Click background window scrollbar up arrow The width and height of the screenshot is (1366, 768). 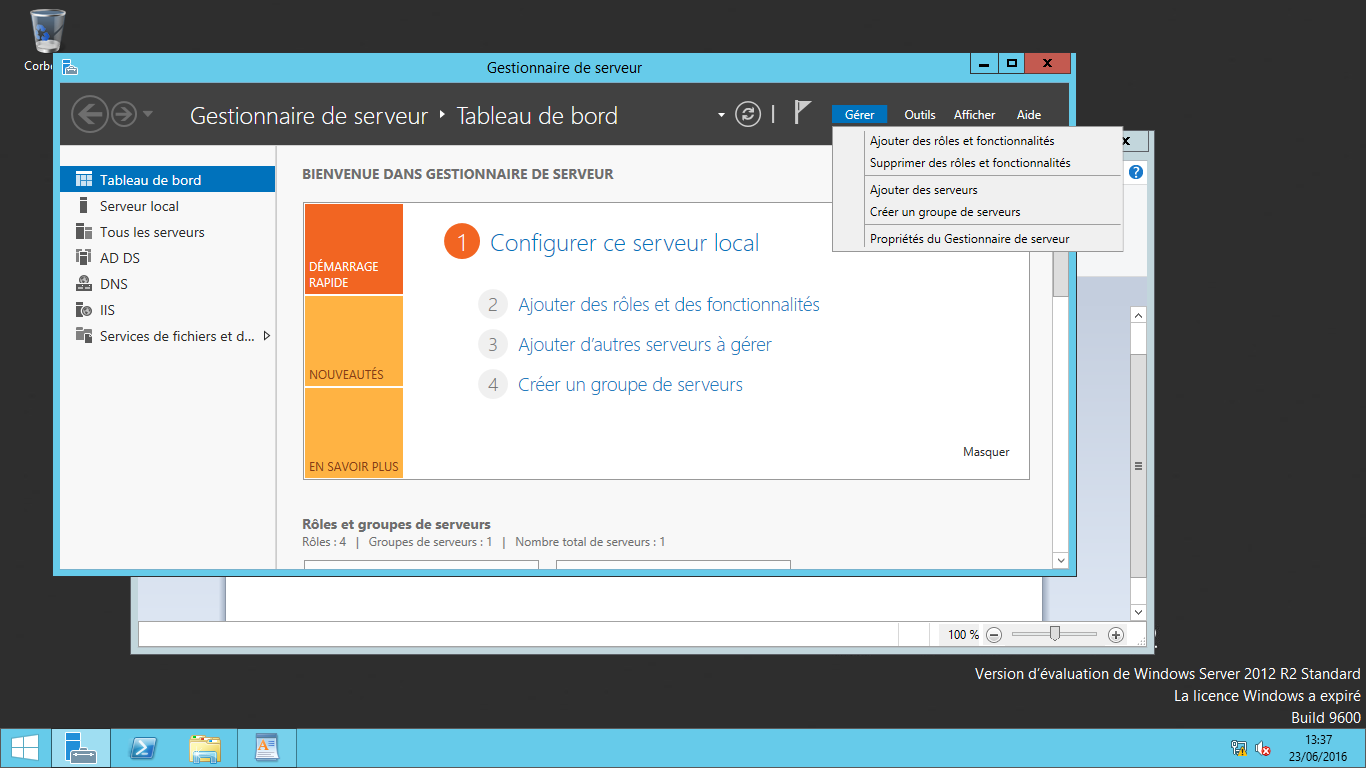tap(1138, 314)
